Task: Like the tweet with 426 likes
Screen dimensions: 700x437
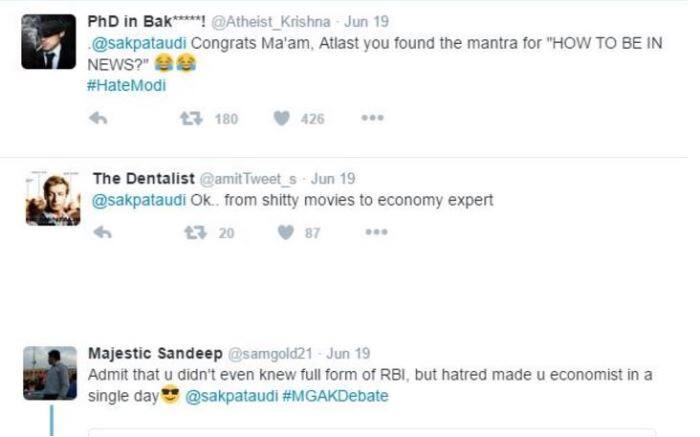Action: [281, 118]
